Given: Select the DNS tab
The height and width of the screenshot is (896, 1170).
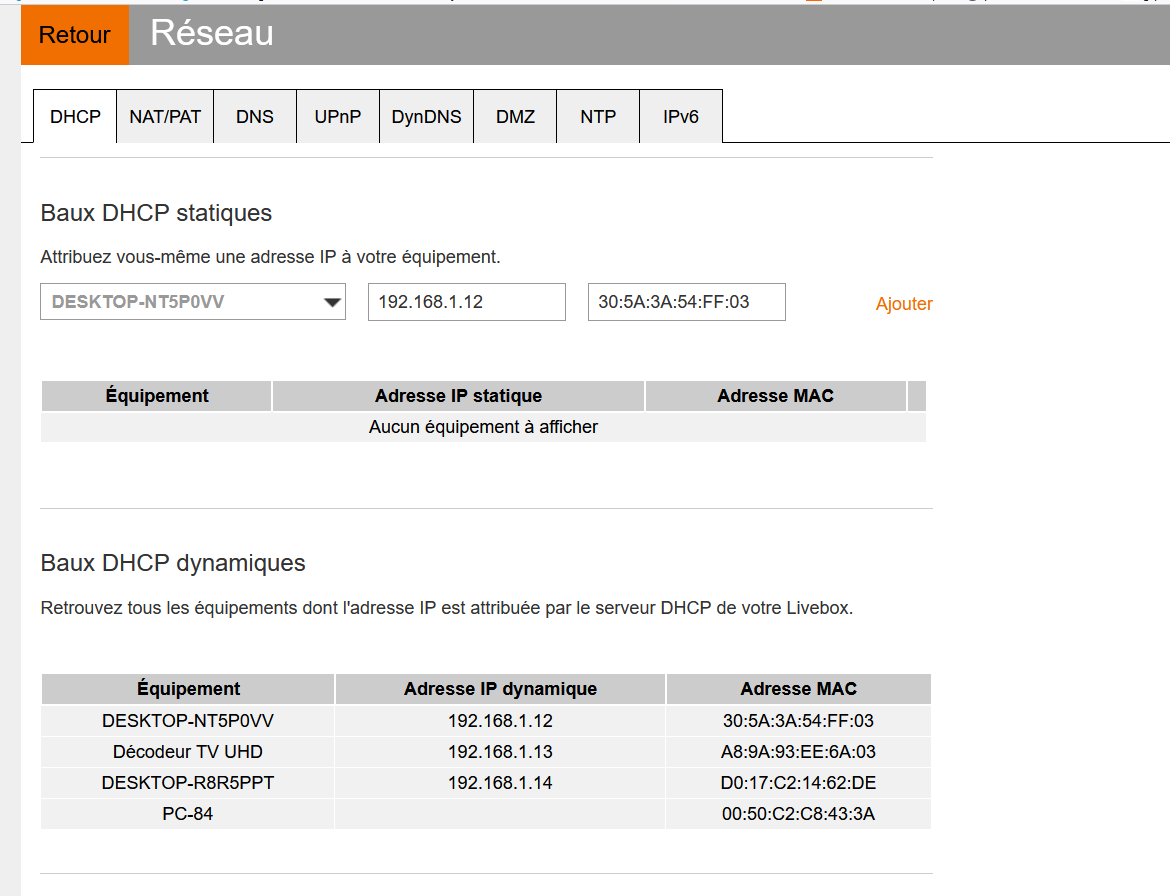Looking at the screenshot, I should click(x=255, y=117).
